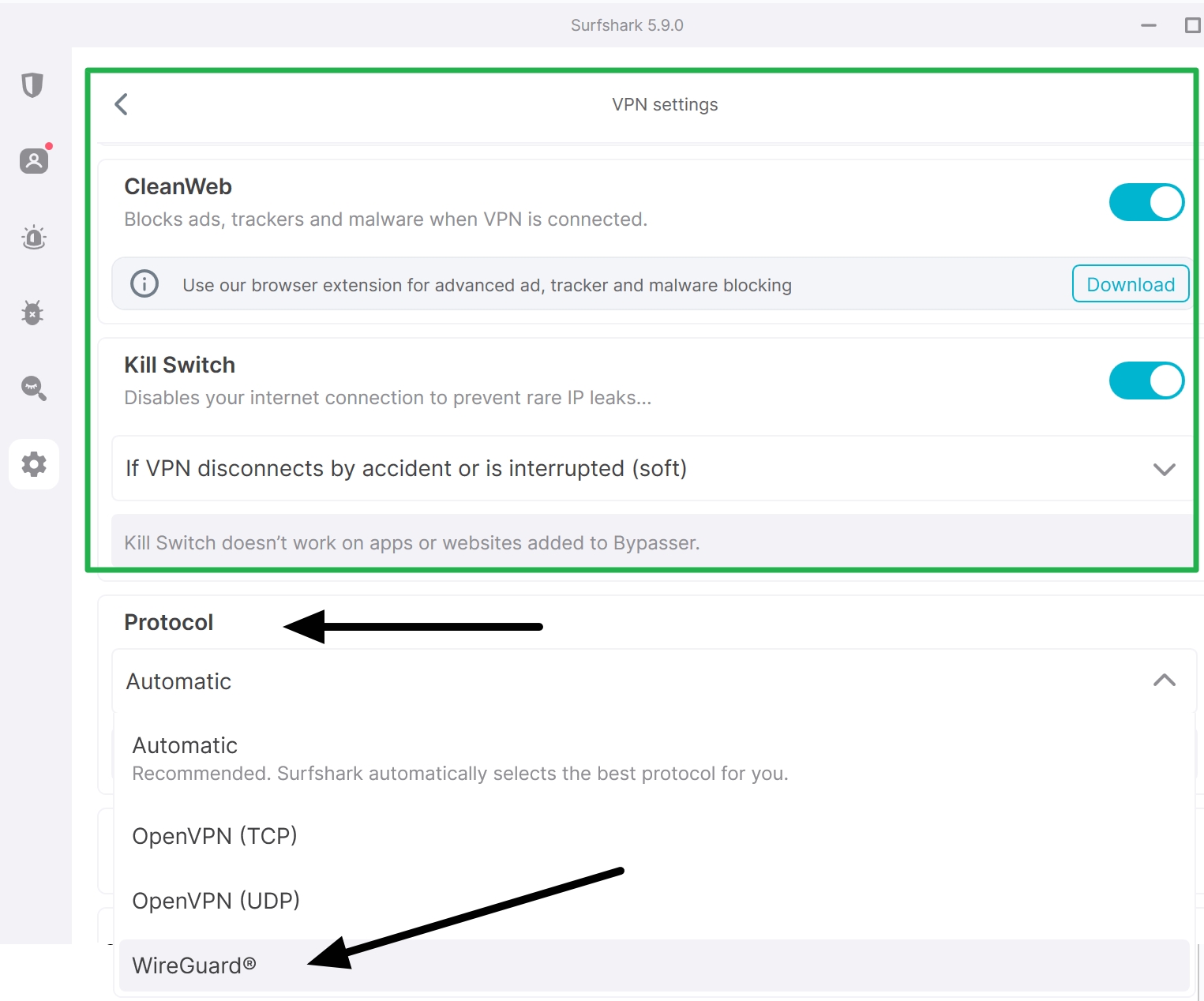This screenshot has width=1204, height=1001.
Task: Select the WireGuard protocol option
Action: tap(194, 965)
